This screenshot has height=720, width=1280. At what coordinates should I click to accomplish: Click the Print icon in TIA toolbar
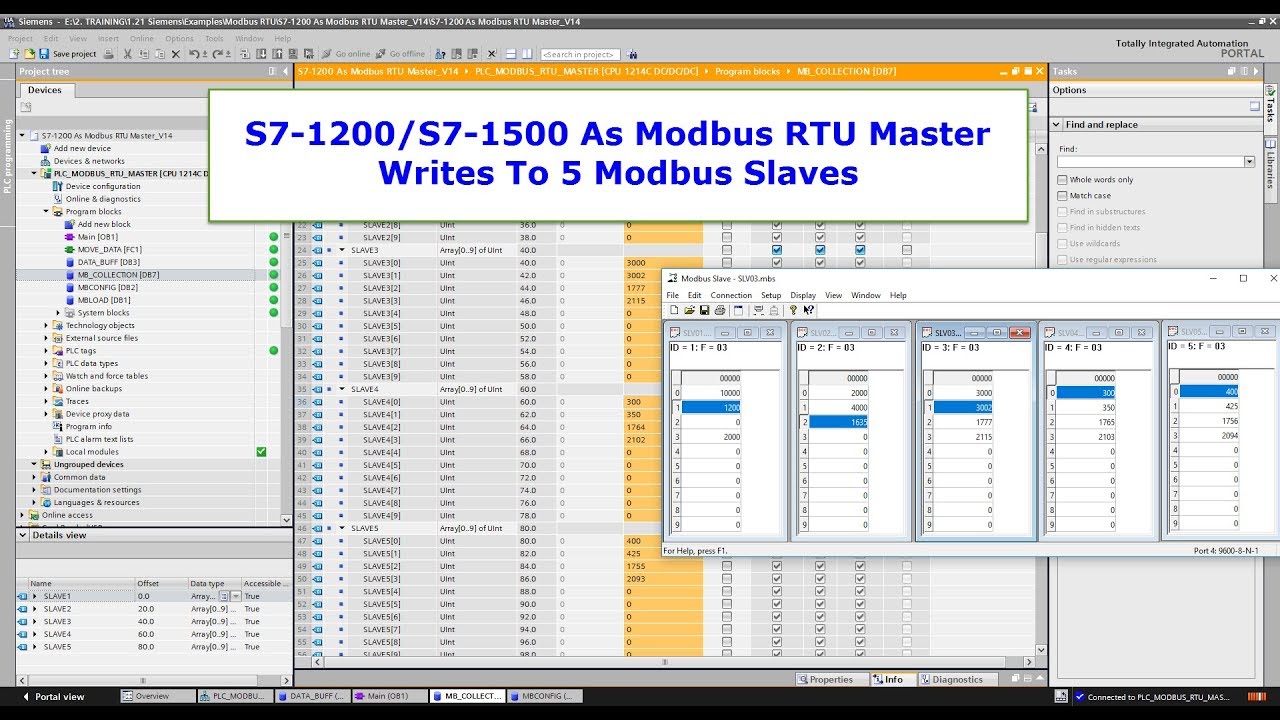tap(108, 54)
